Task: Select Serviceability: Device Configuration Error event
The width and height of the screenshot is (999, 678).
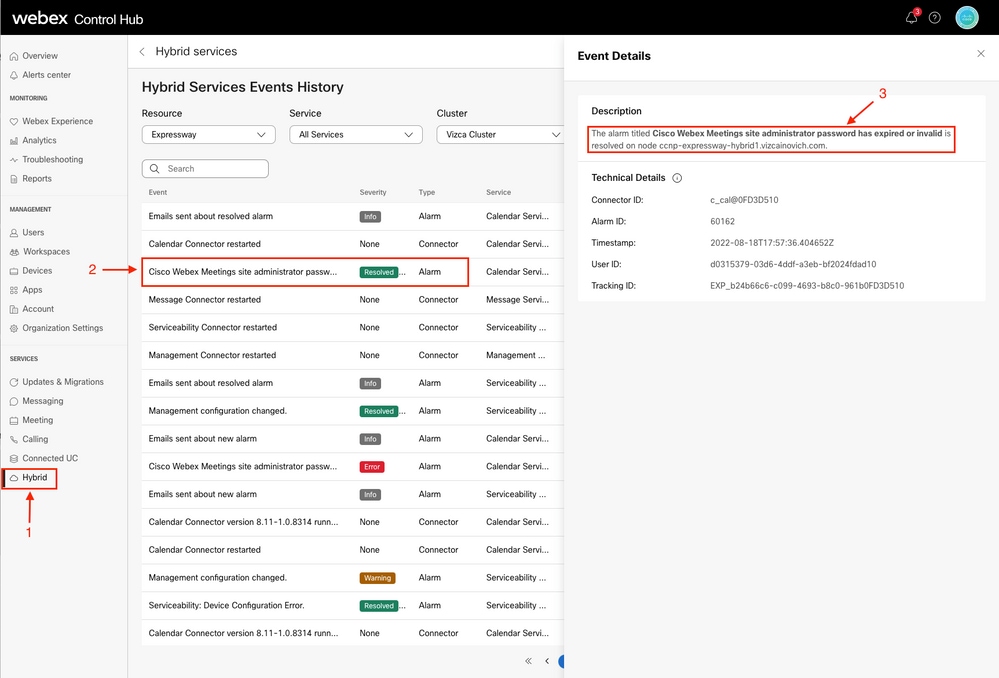Action: coord(226,605)
